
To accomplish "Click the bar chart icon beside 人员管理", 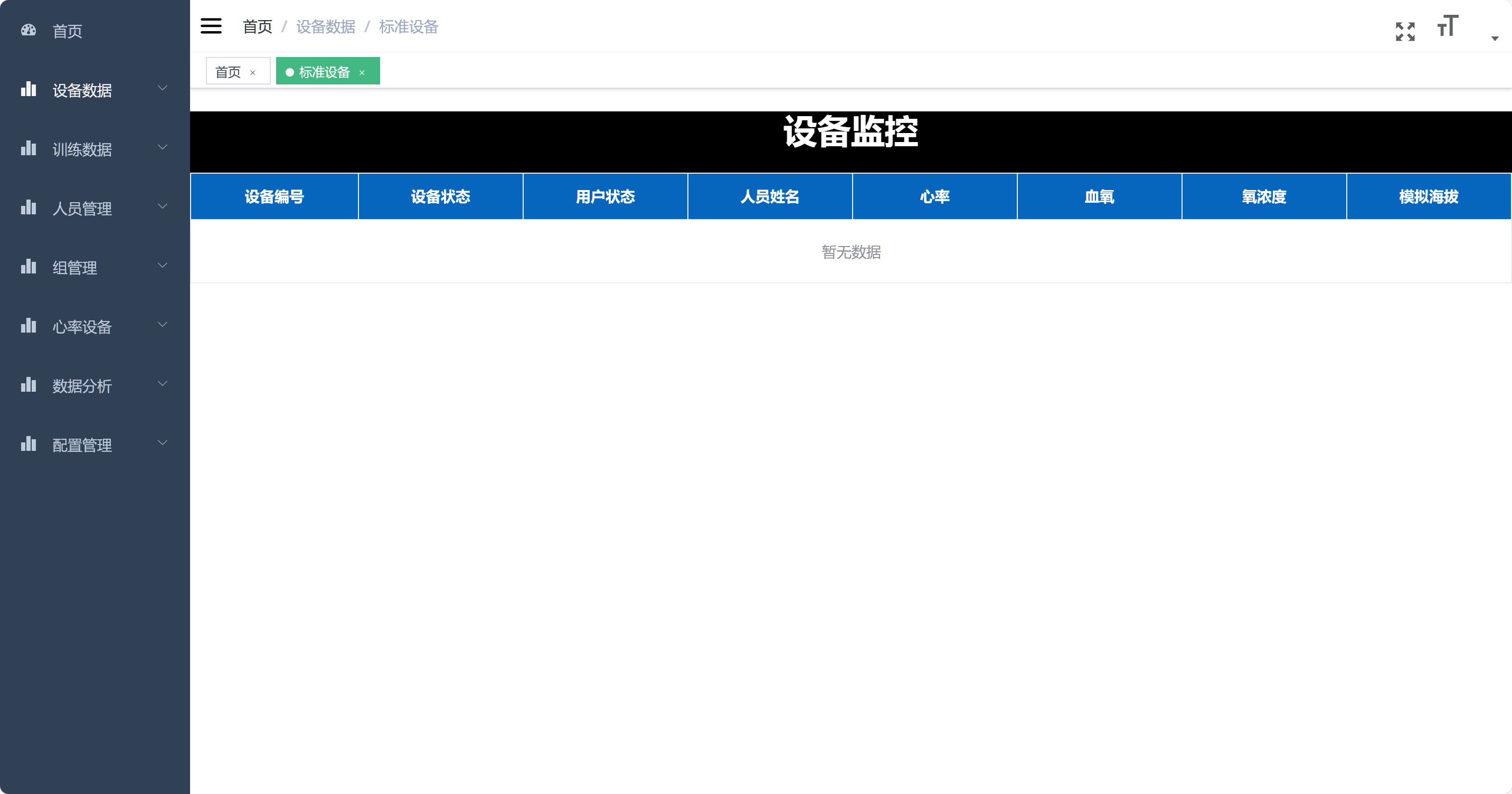I will (x=28, y=208).
